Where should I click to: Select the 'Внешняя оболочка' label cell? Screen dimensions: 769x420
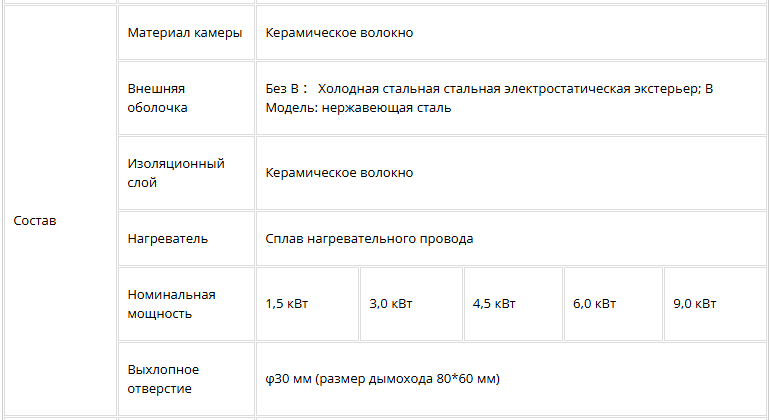[x=186, y=98]
